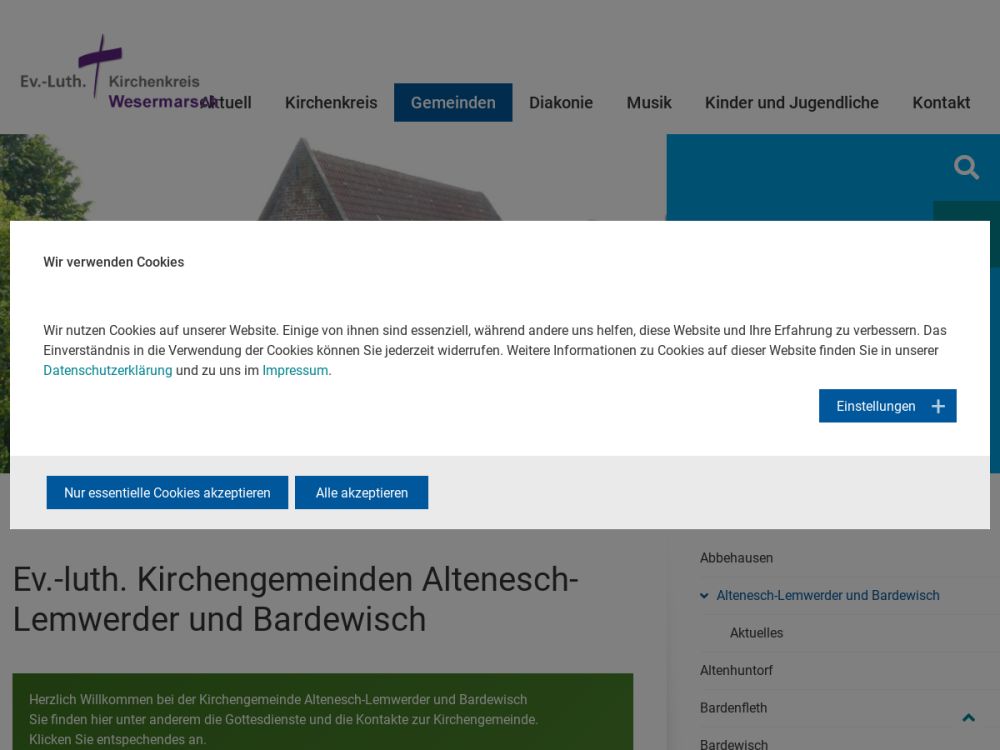Select Abbehausen in the sidebar
Screen dimensions: 1000x750
point(736,558)
